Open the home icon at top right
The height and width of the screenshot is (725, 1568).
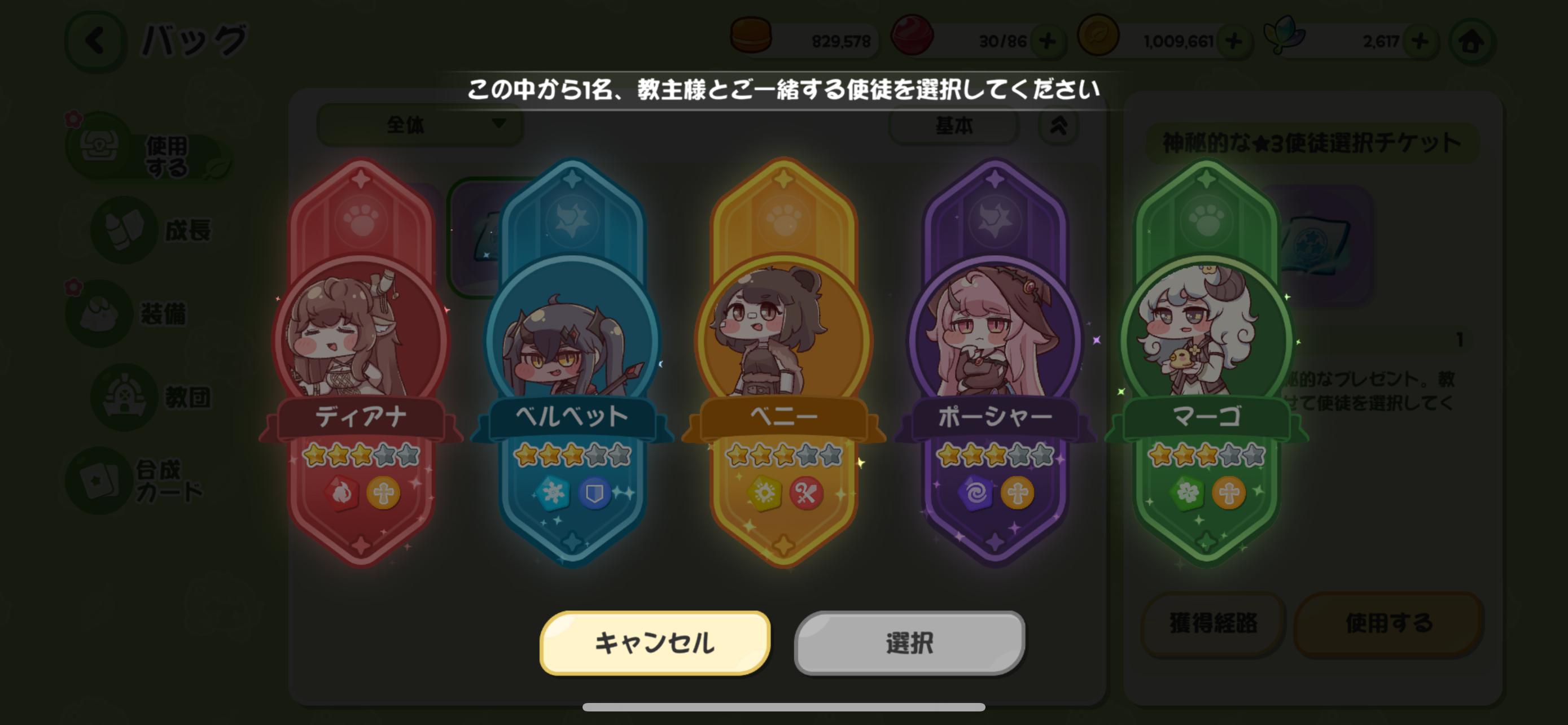[x=1471, y=41]
